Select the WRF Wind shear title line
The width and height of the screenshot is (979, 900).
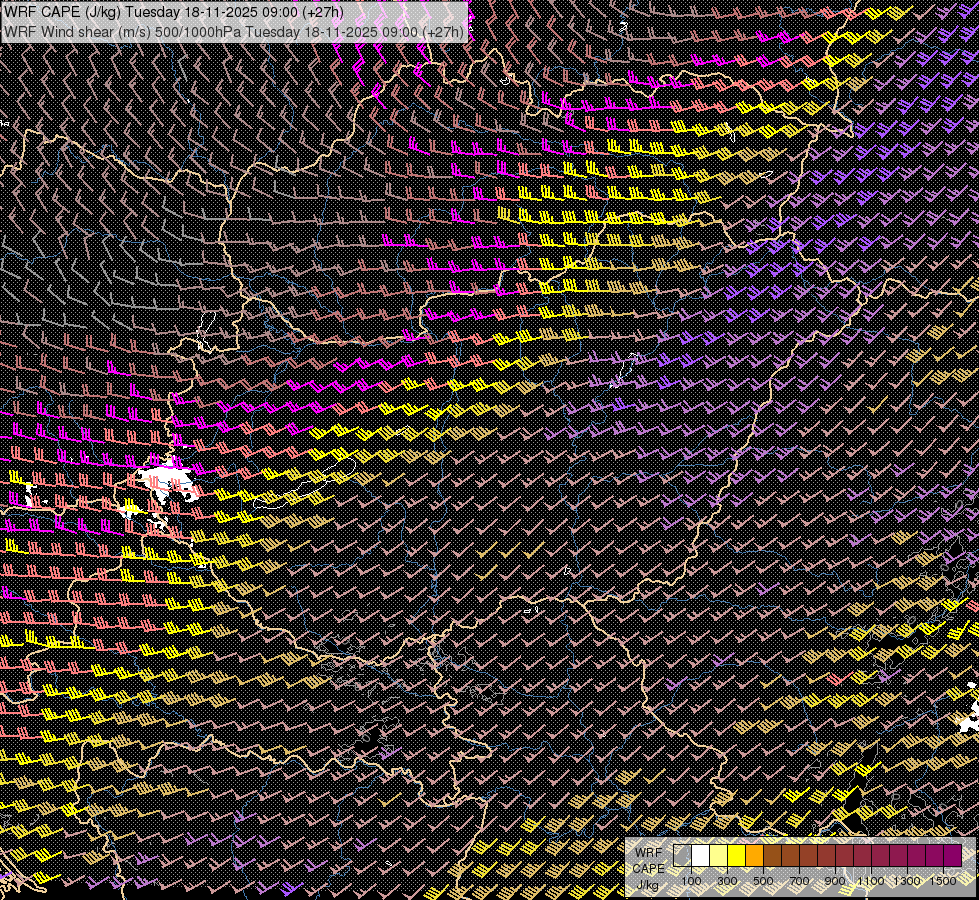click(234, 32)
